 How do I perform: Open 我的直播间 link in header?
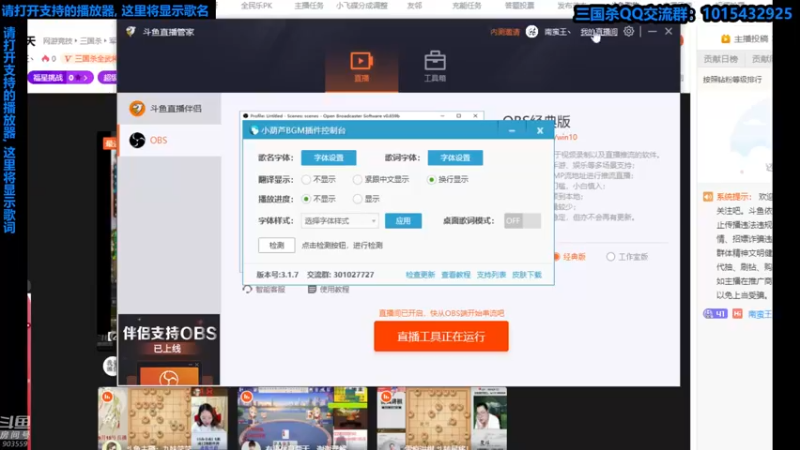[x=599, y=32]
